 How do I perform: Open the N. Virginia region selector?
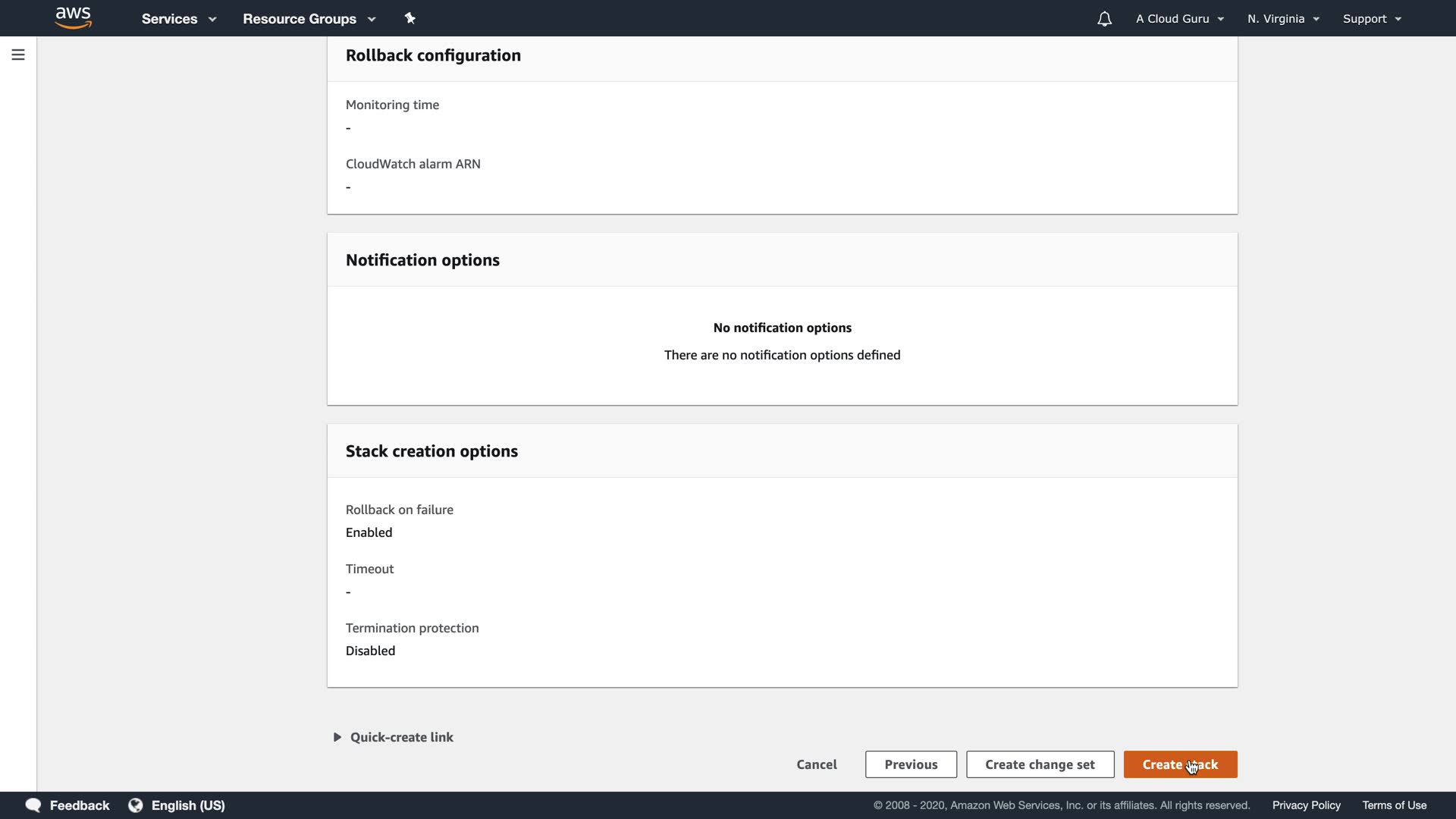[1283, 19]
